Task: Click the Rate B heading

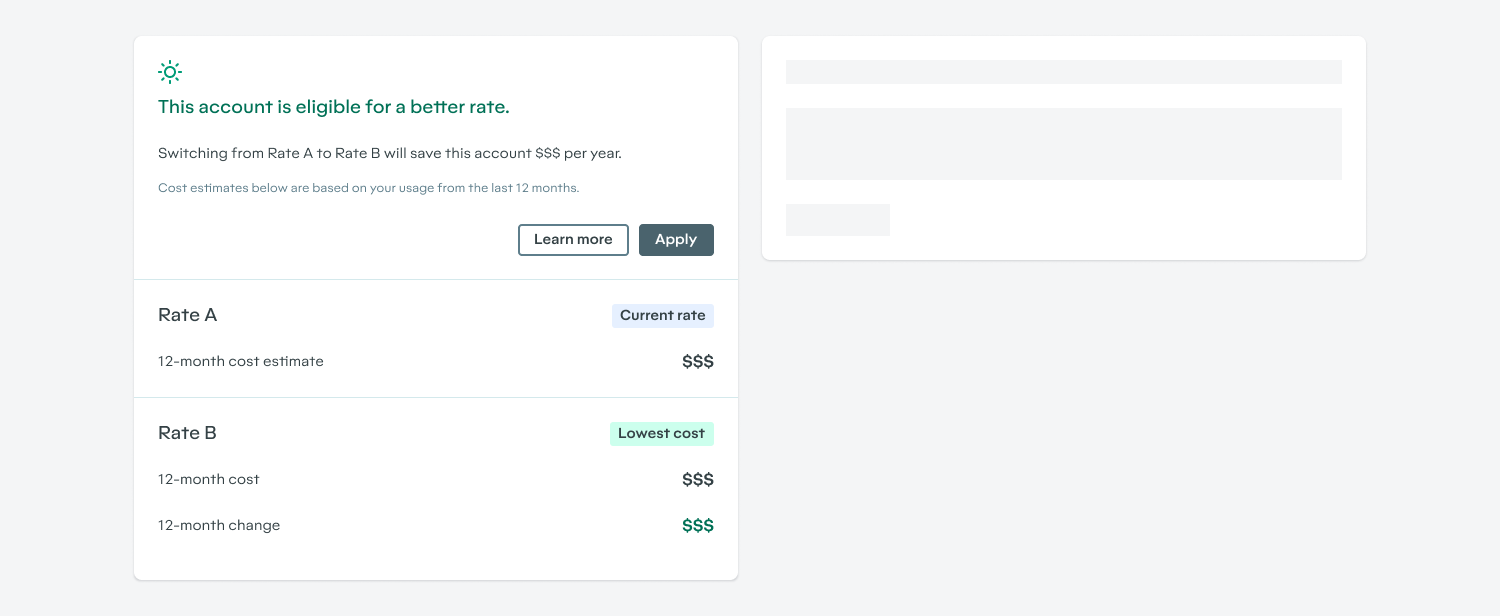Action: click(x=188, y=433)
